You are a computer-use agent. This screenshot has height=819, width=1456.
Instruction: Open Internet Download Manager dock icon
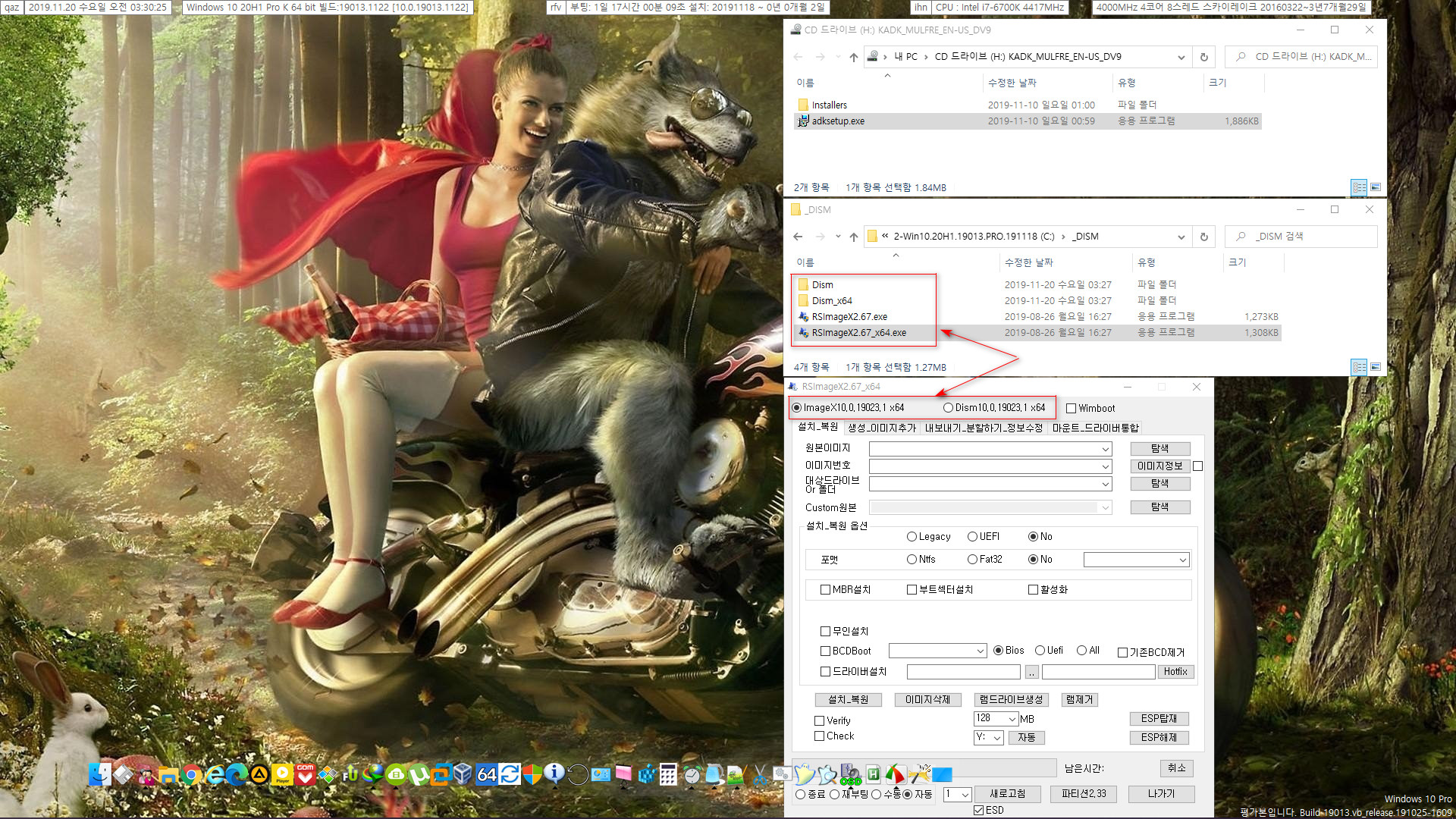coord(373,774)
